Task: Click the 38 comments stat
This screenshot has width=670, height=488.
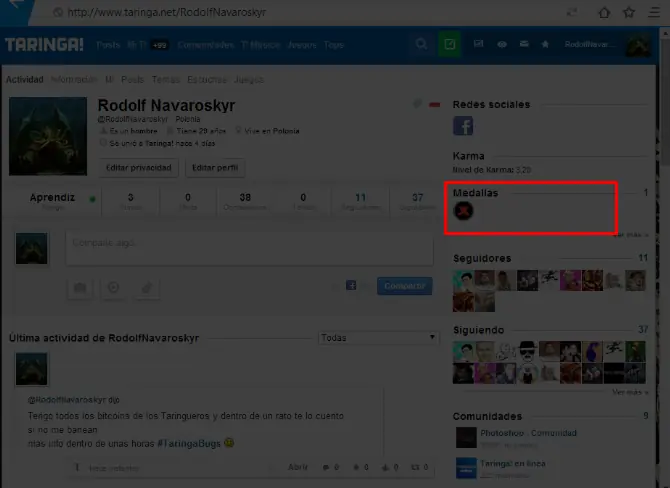Action: coord(245,201)
